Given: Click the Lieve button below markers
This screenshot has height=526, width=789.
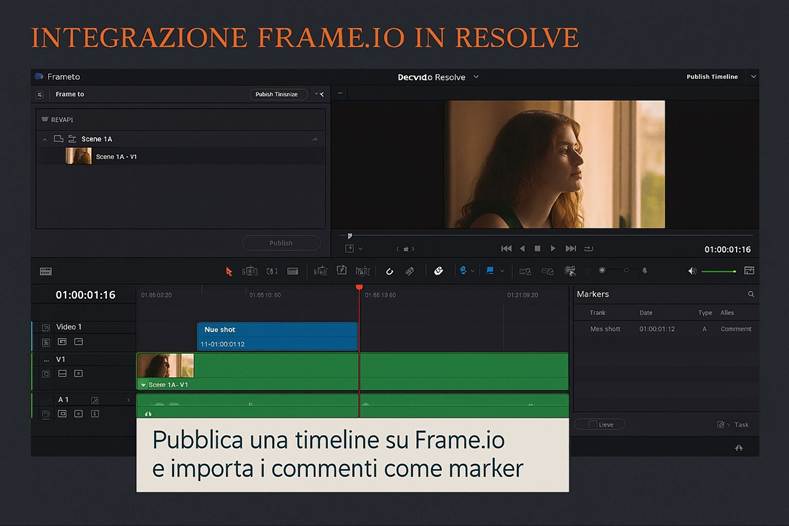Looking at the screenshot, I should (601, 424).
